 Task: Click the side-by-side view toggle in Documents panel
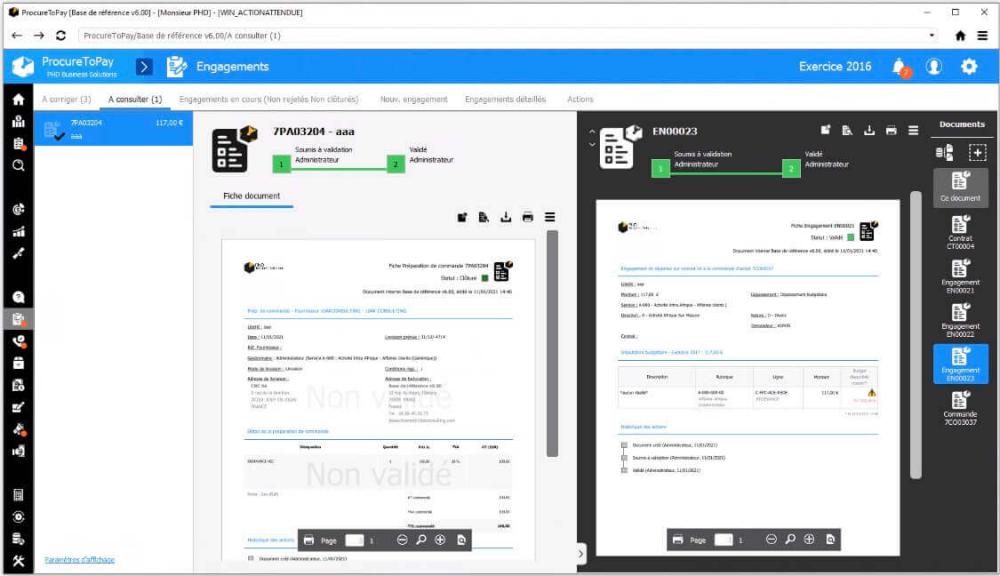pos(943,151)
